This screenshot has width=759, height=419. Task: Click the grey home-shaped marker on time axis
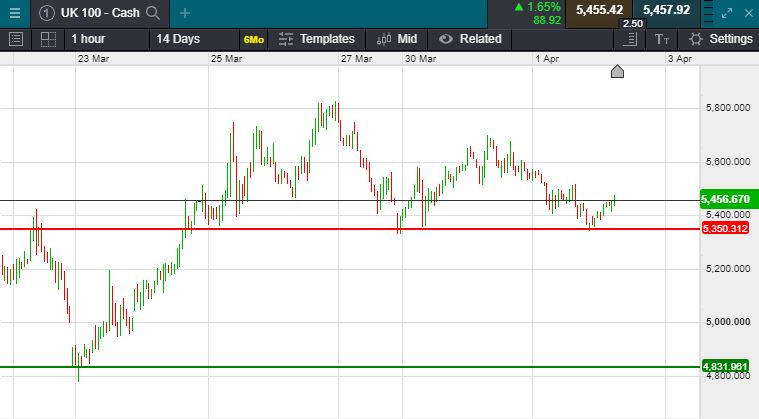pos(617,72)
